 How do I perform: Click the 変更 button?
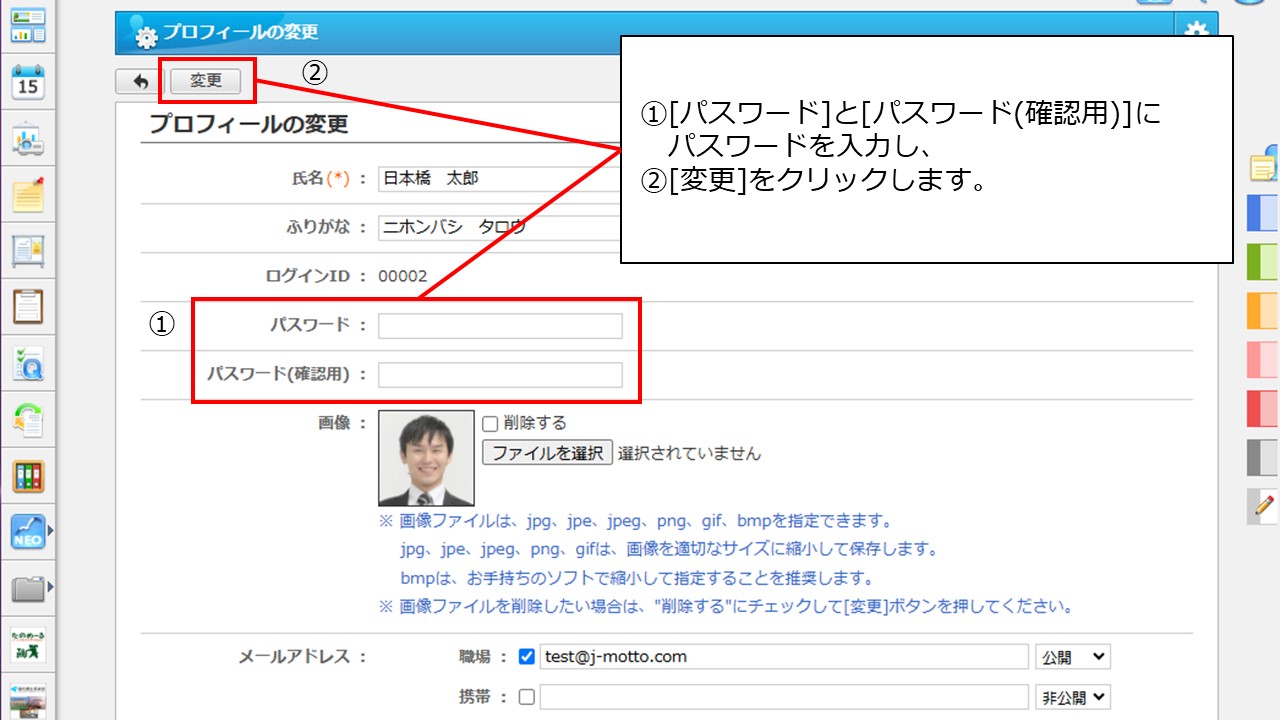click(206, 81)
